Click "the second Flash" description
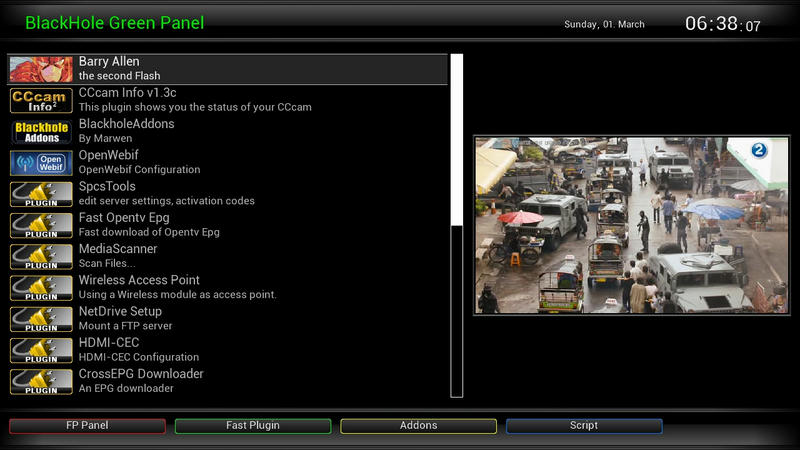The width and height of the screenshot is (800, 450). coord(119,76)
